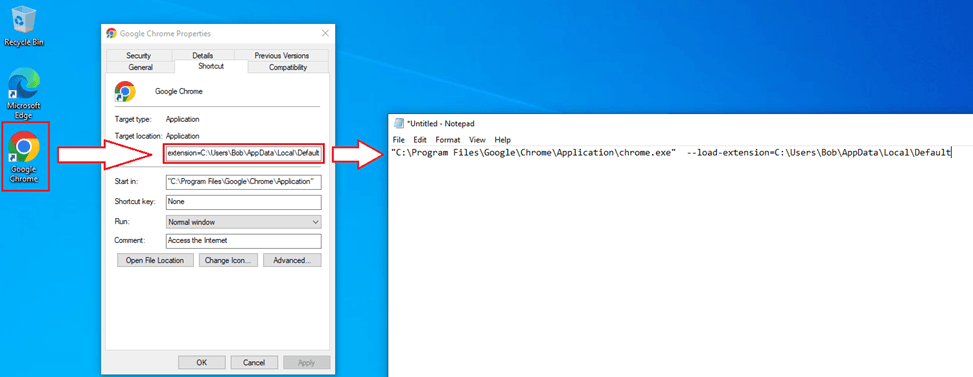The image size is (973, 377).
Task: Open the Notepad Help menu
Action: pyautogui.click(x=503, y=140)
